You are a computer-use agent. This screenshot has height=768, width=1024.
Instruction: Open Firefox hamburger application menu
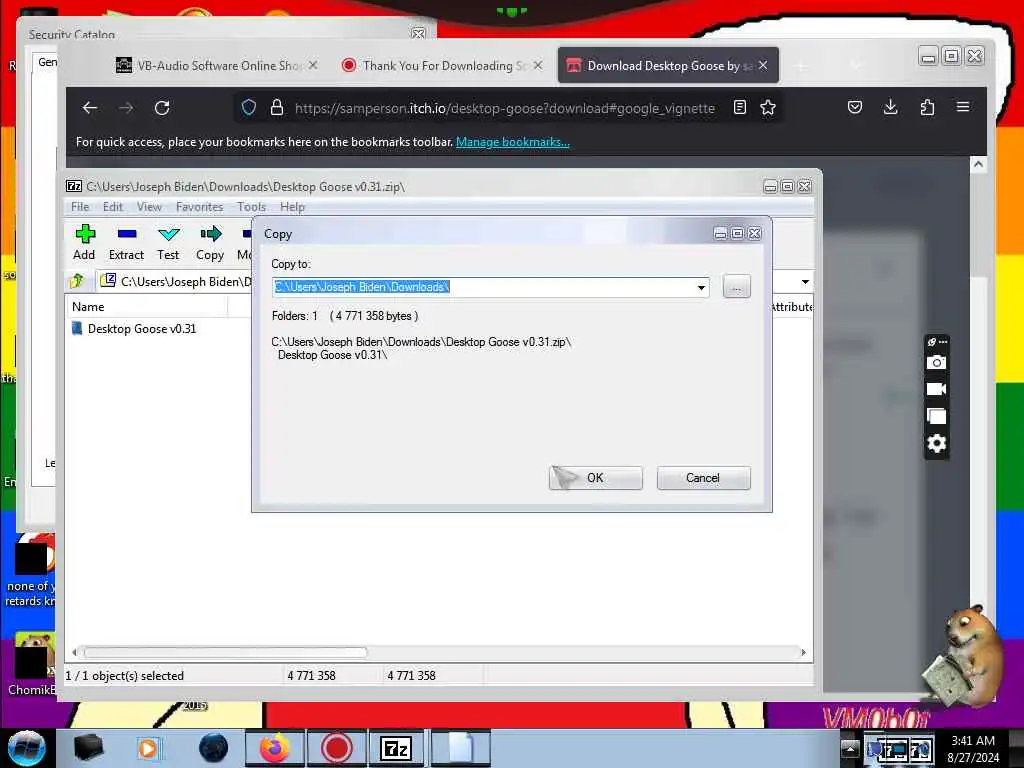[x=963, y=106]
